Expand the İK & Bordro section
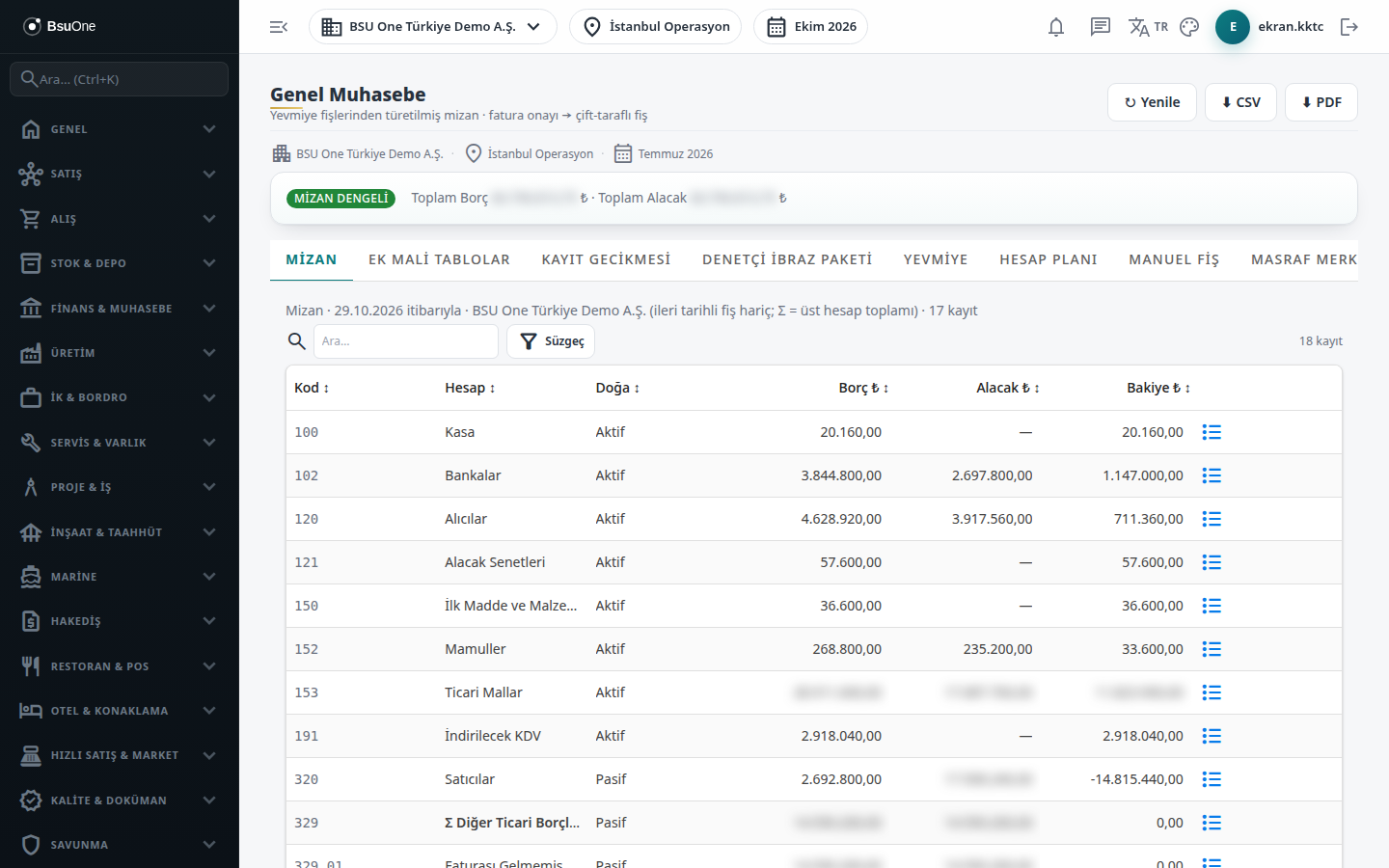The width and height of the screenshot is (1389, 868). tap(120, 397)
